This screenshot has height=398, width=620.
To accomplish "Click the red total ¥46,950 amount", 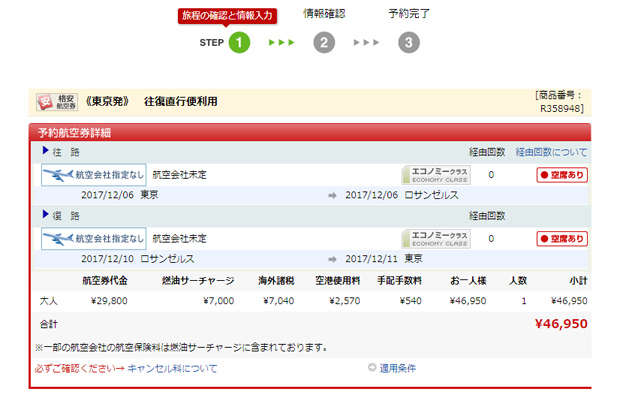I will point(561,324).
